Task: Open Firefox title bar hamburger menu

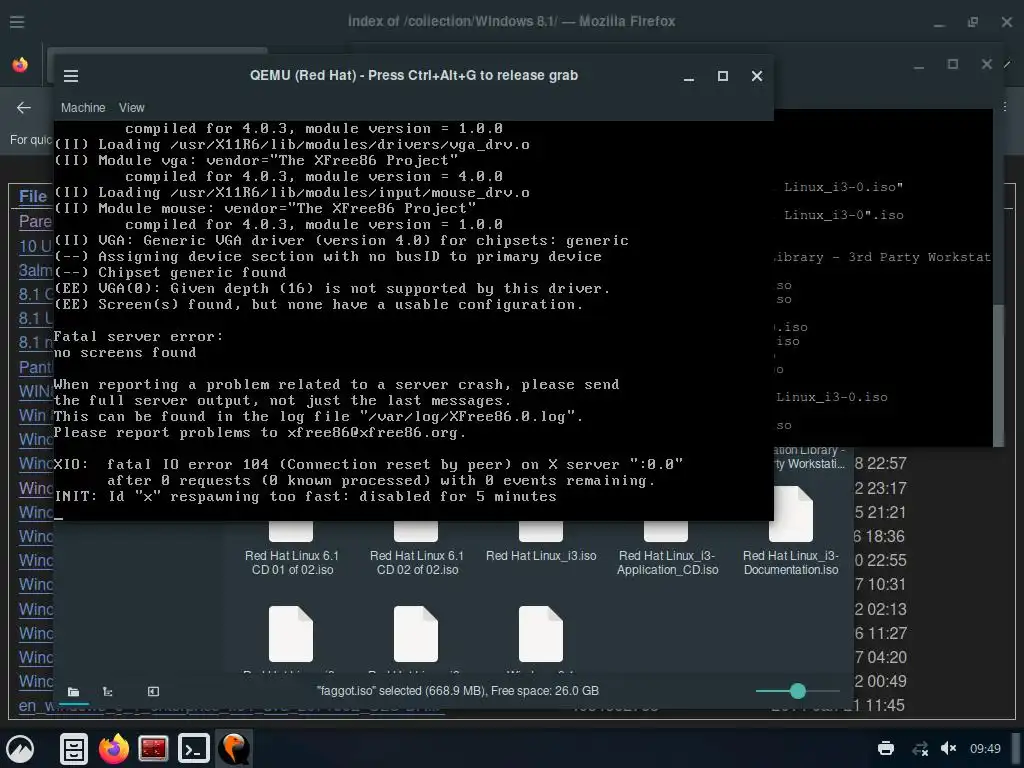Action: (17, 22)
